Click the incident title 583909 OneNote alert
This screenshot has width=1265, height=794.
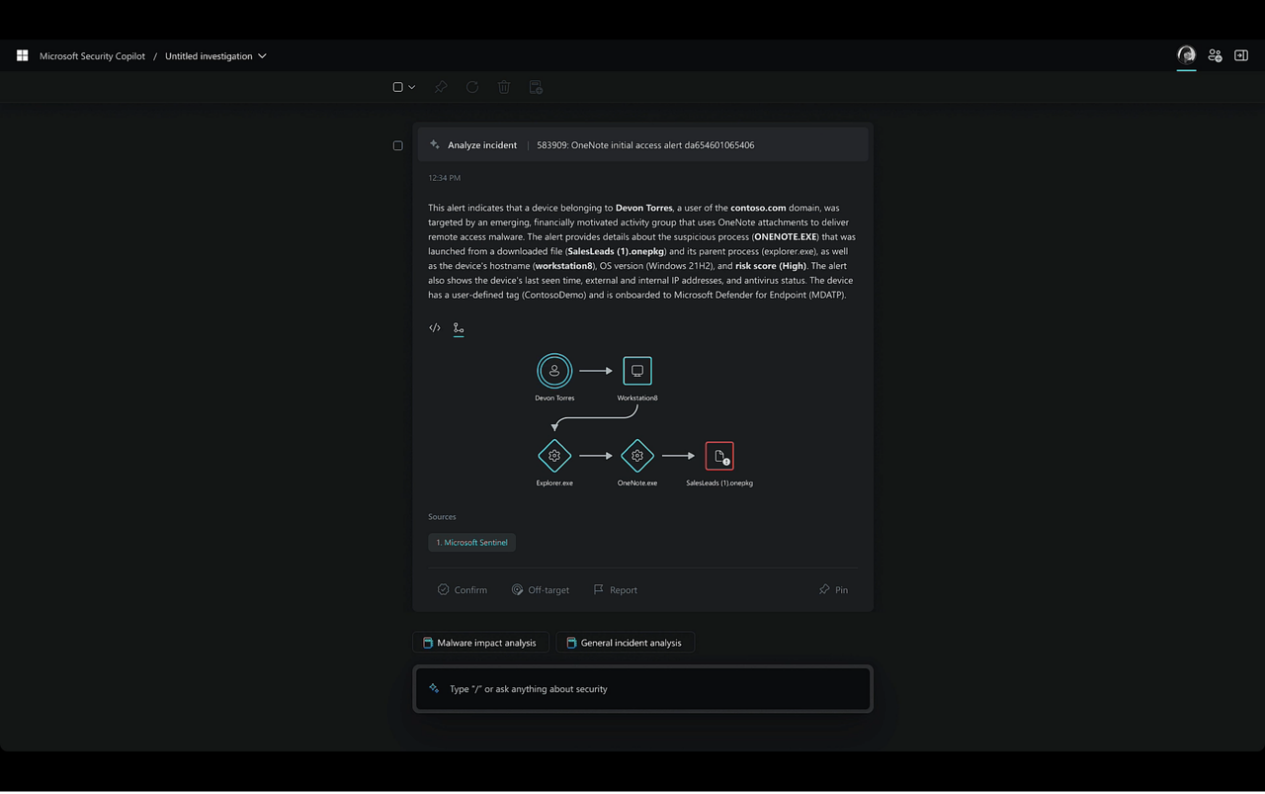645,145
